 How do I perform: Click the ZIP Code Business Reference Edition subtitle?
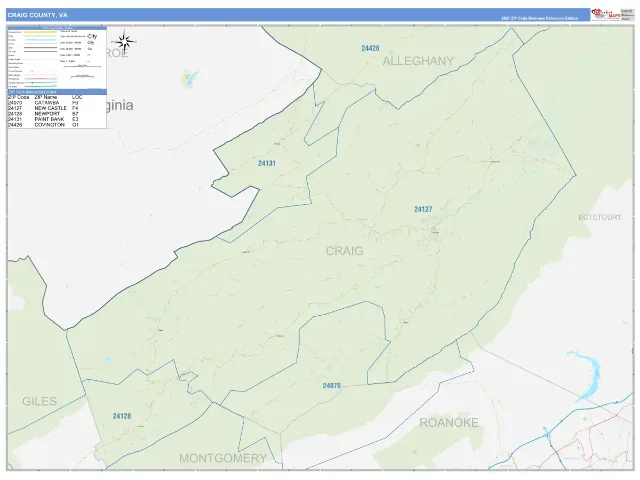click(540, 18)
